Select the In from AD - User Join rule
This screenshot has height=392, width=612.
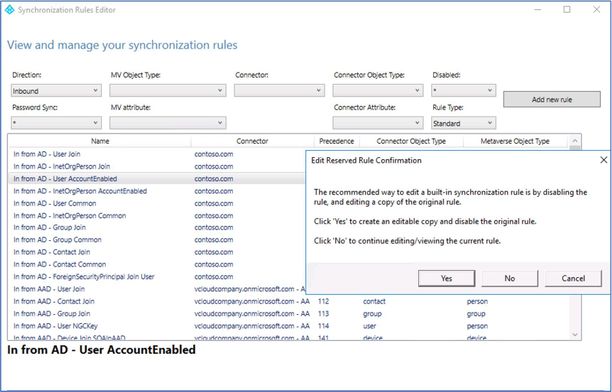pos(156,154)
